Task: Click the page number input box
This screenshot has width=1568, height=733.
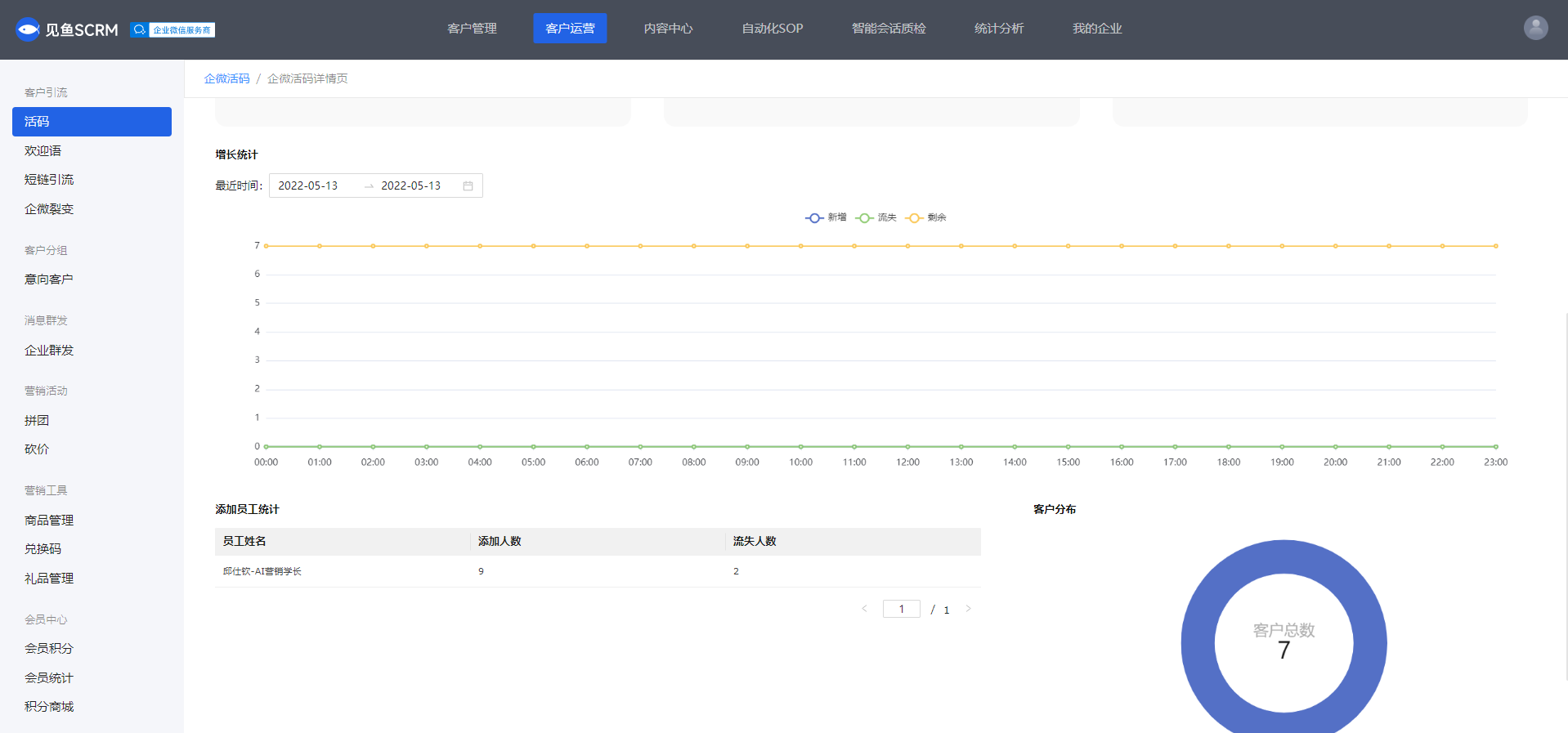Action: pos(902,609)
